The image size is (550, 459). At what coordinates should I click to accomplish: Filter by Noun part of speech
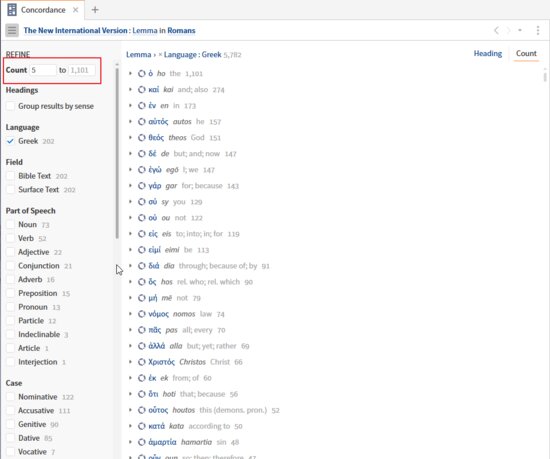pos(11,224)
